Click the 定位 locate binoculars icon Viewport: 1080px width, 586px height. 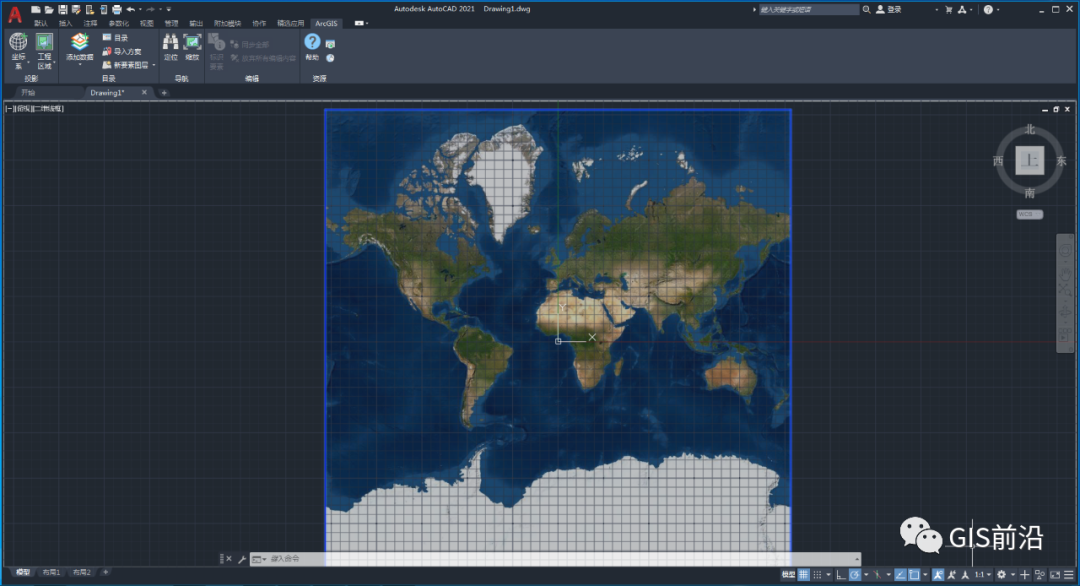[x=170, y=43]
